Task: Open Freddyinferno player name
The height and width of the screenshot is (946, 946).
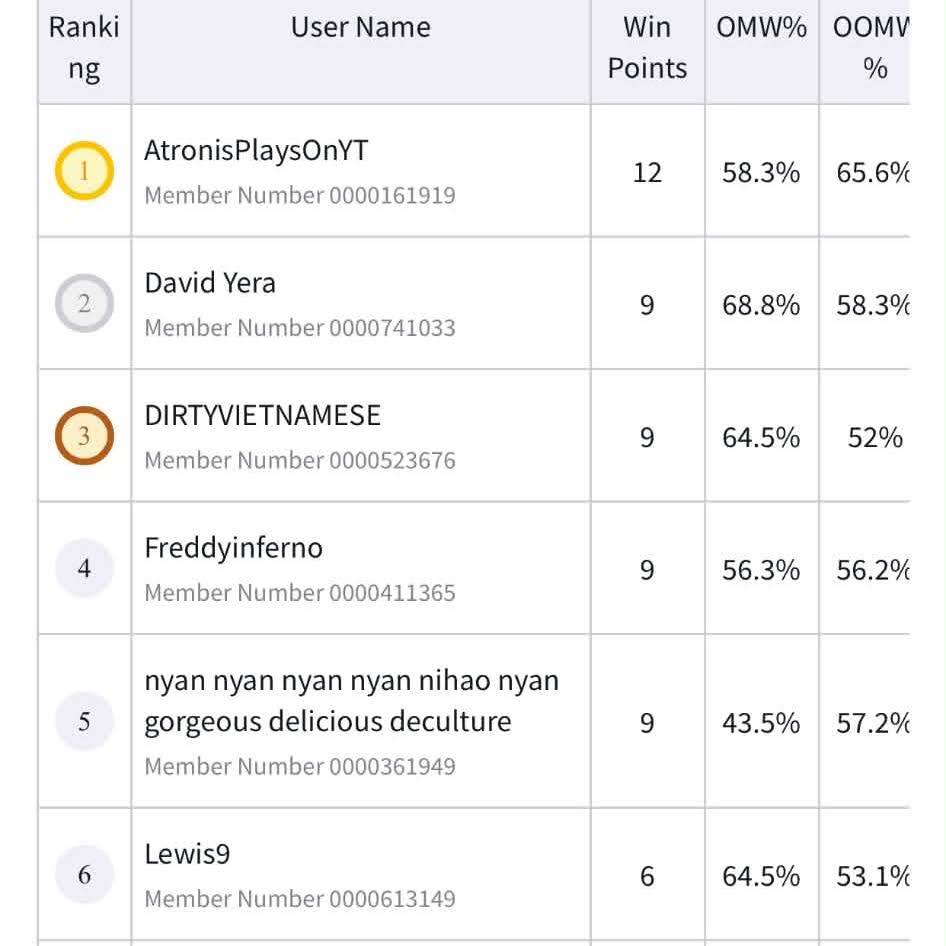Action: [233, 548]
